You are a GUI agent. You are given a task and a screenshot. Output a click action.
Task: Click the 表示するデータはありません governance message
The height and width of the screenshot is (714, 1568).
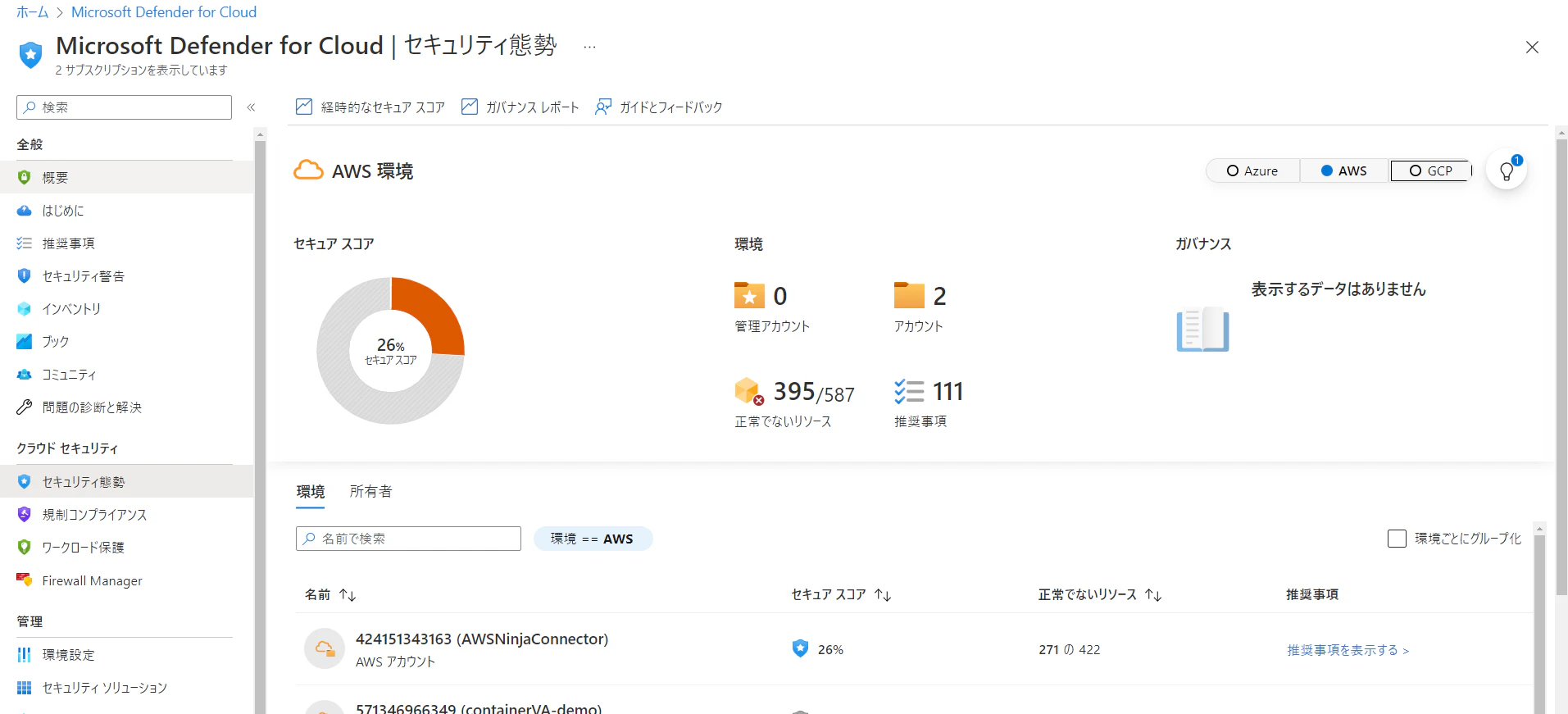[x=1338, y=289]
